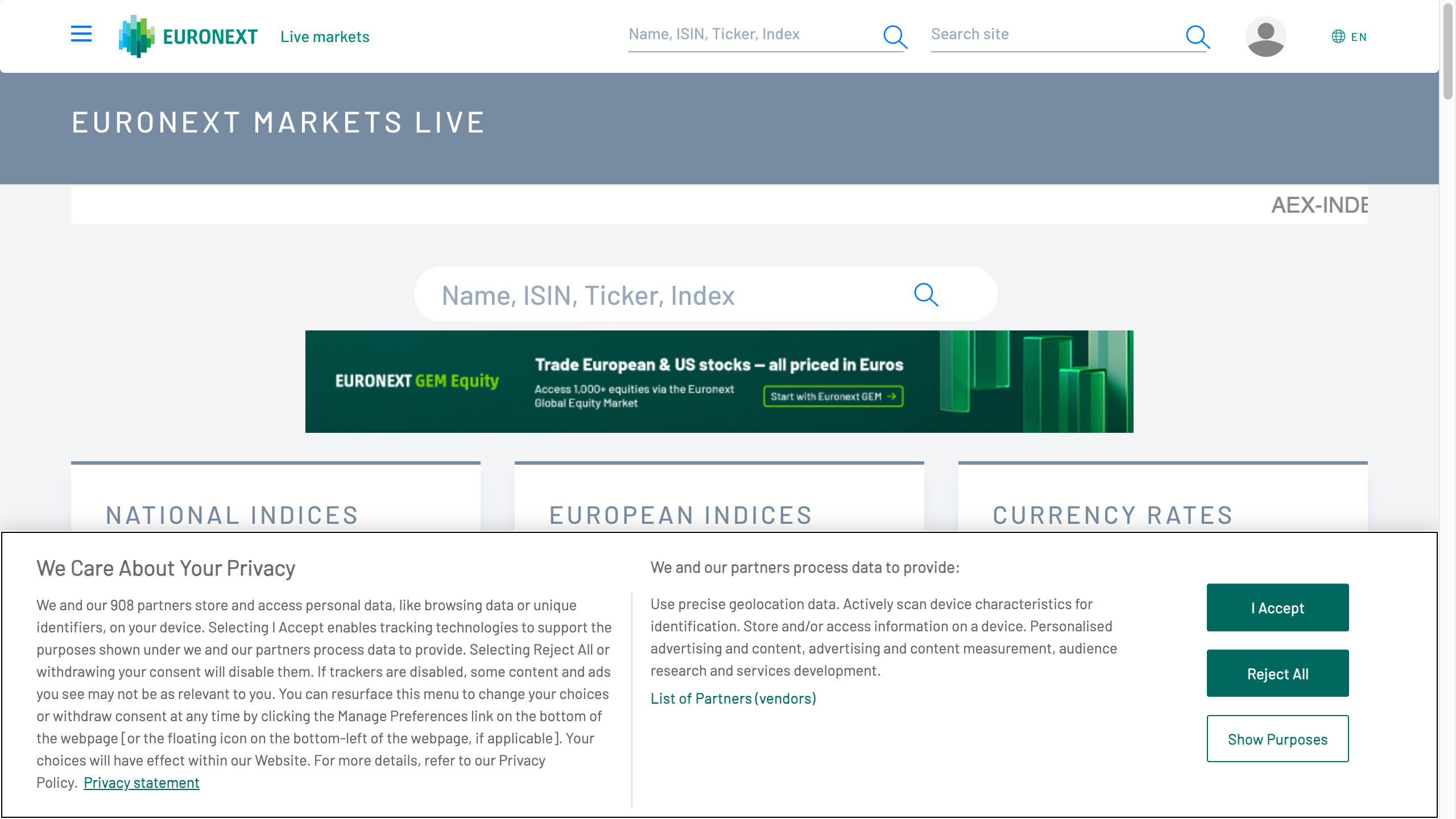Focus the header Name, ISIN, Ticker field

(x=751, y=35)
